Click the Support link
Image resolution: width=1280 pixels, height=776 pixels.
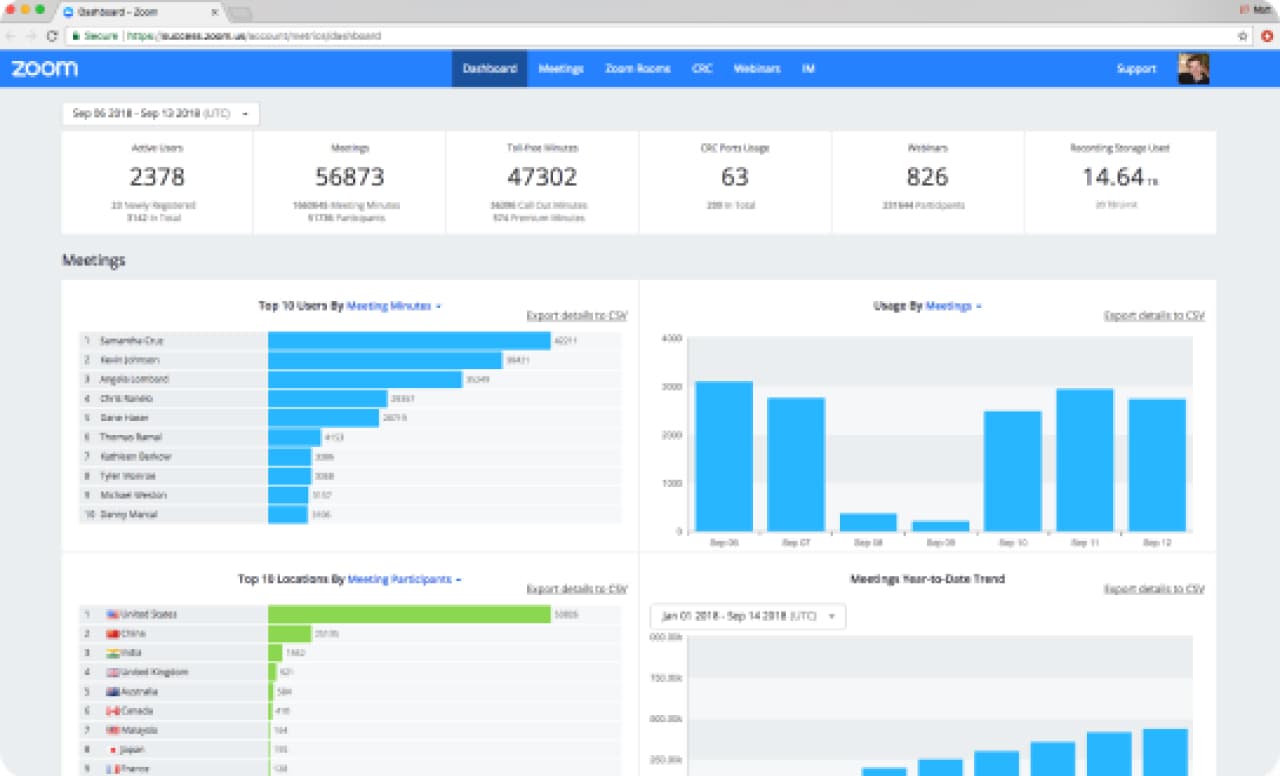(x=1137, y=68)
